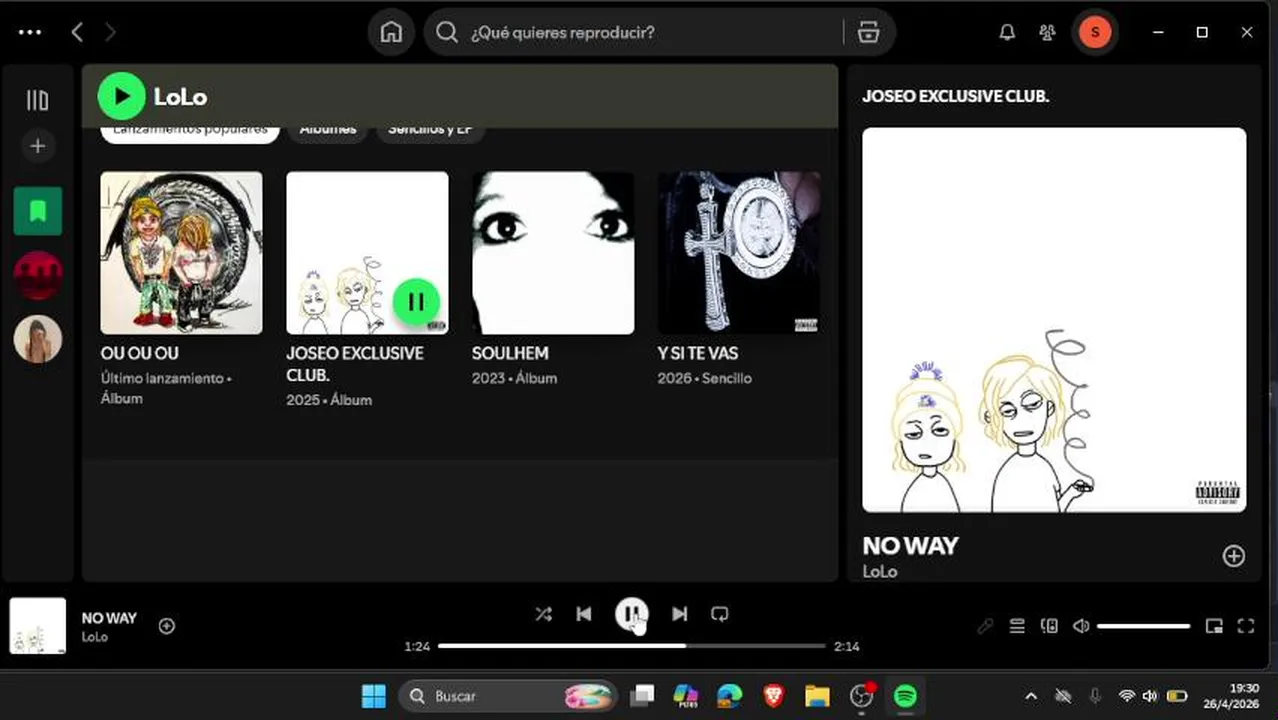The image size is (1278, 720).
Task: Open the green bookmark saved items
Action: coord(38,211)
